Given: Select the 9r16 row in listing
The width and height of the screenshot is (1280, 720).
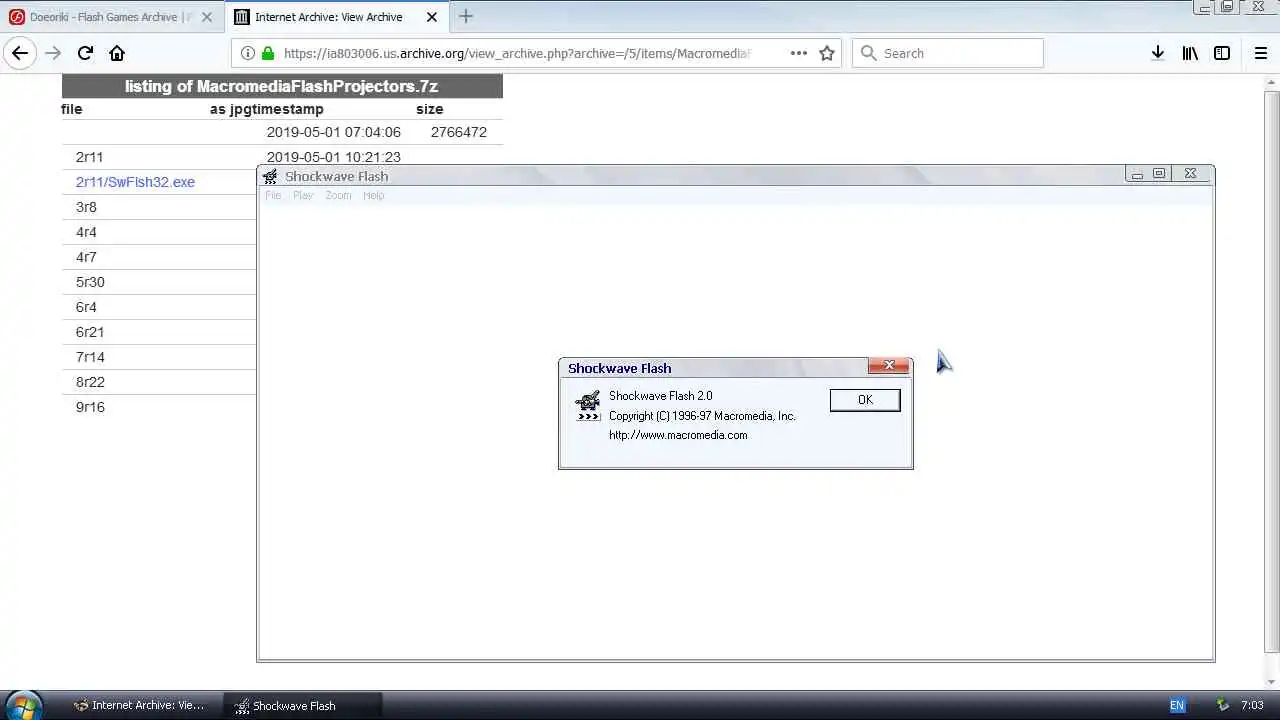Looking at the screenshot, I should [90, 407].
